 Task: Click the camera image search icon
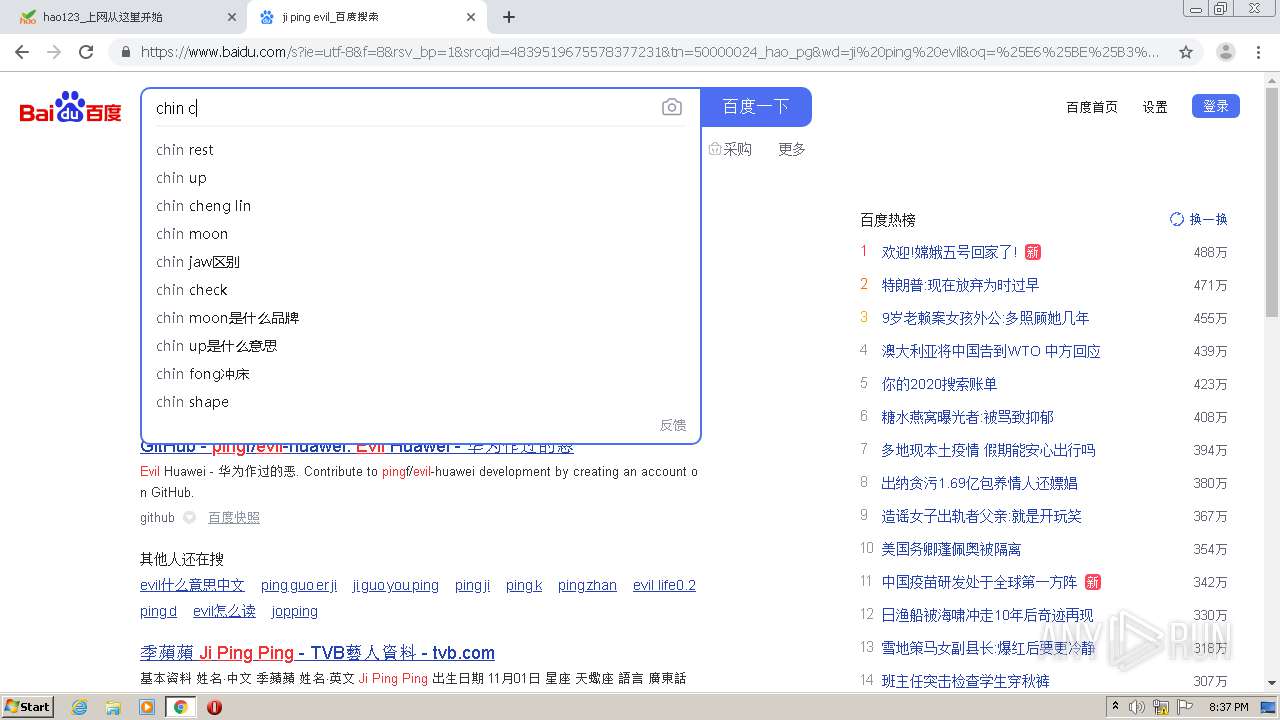click(672, 107)
